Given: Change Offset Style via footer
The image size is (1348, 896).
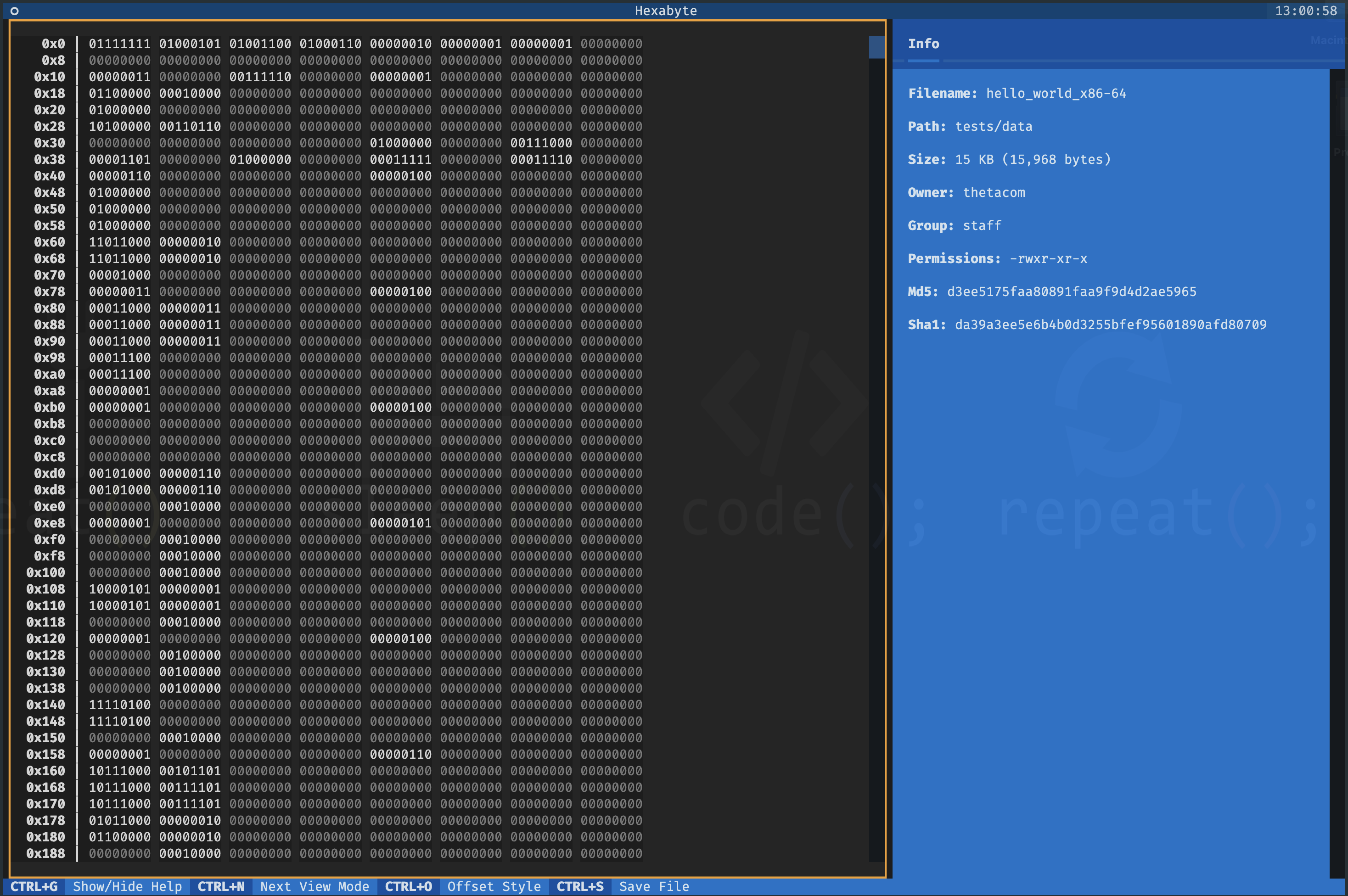Looking at the screenshot, I should tap(494, 886).
